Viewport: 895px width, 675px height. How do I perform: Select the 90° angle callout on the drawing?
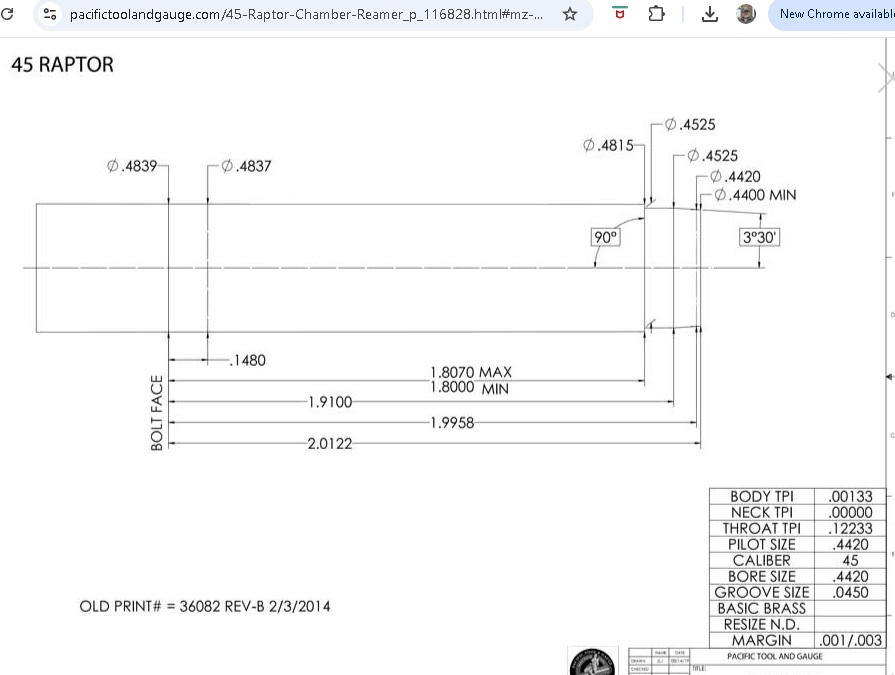click(604, 237)
